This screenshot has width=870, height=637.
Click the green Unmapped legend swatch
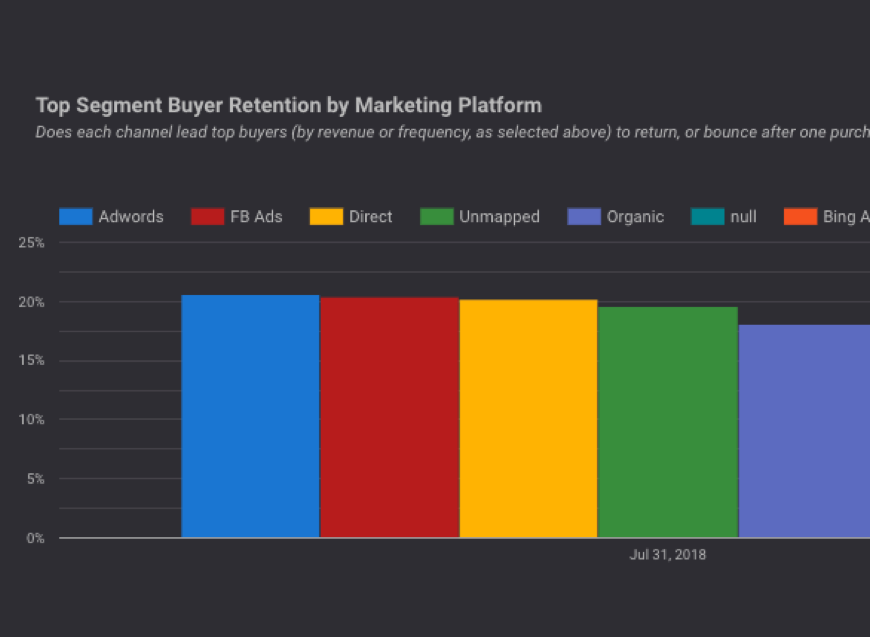[x=437, y=217]
